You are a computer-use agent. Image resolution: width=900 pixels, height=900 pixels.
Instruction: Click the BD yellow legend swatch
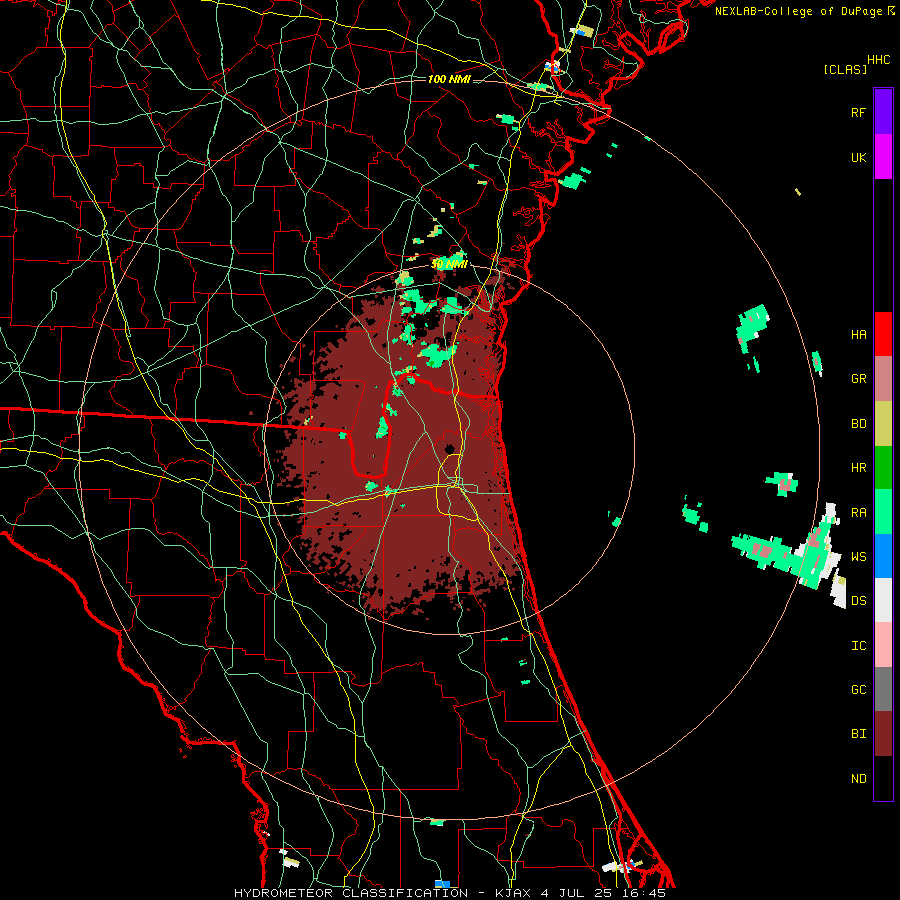coord(883,424)
